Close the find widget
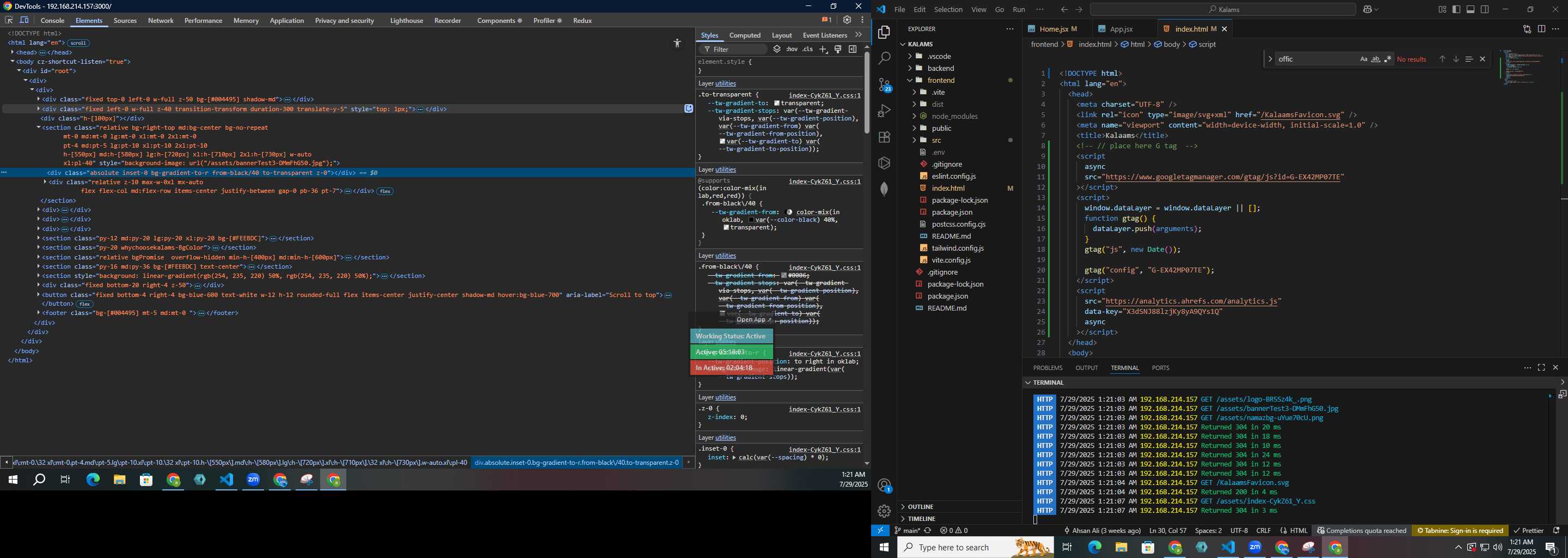 point(1483,59)
